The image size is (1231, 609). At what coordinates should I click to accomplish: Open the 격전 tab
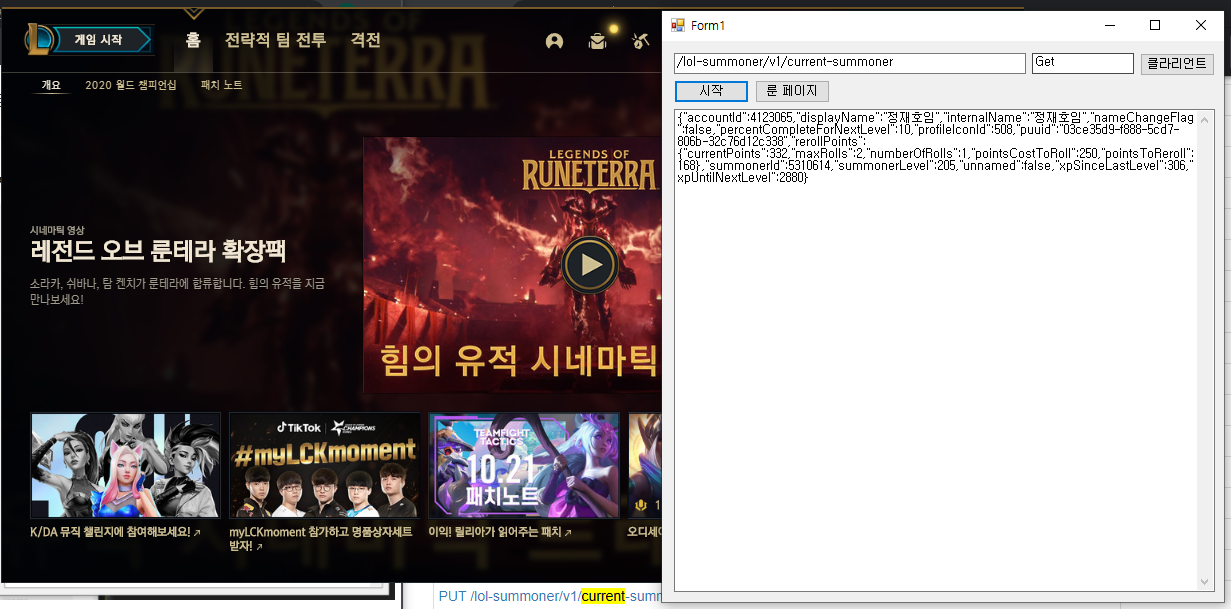(365, 40)
